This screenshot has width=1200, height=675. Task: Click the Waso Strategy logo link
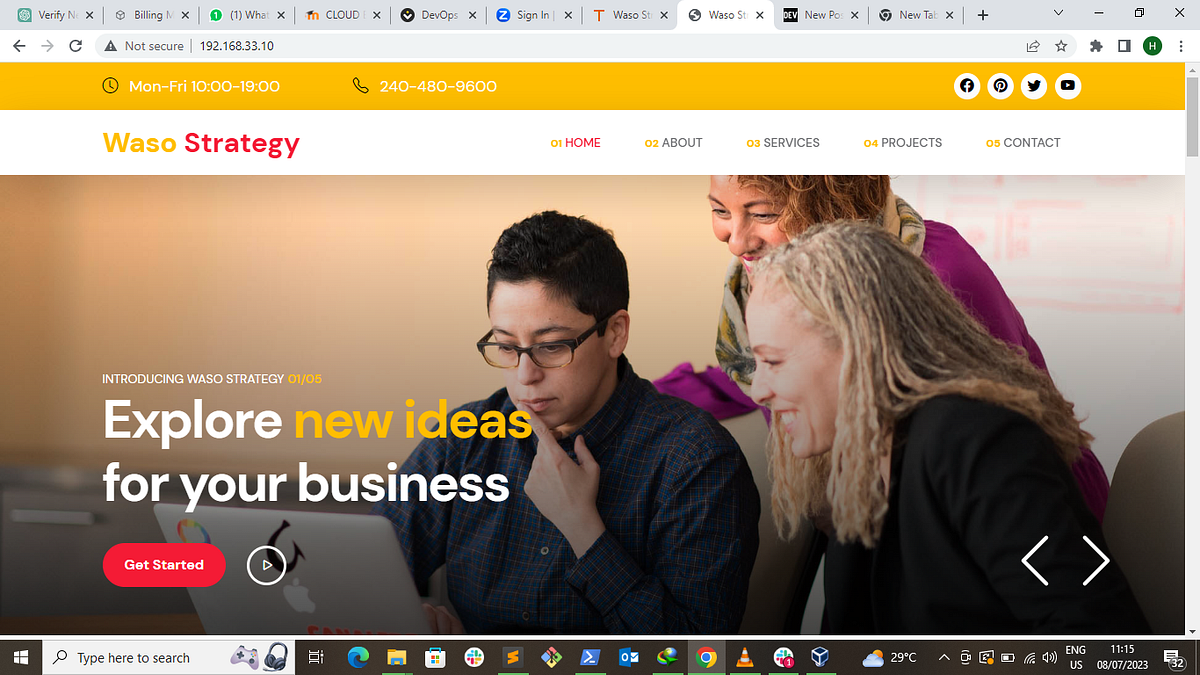(201, 143)
